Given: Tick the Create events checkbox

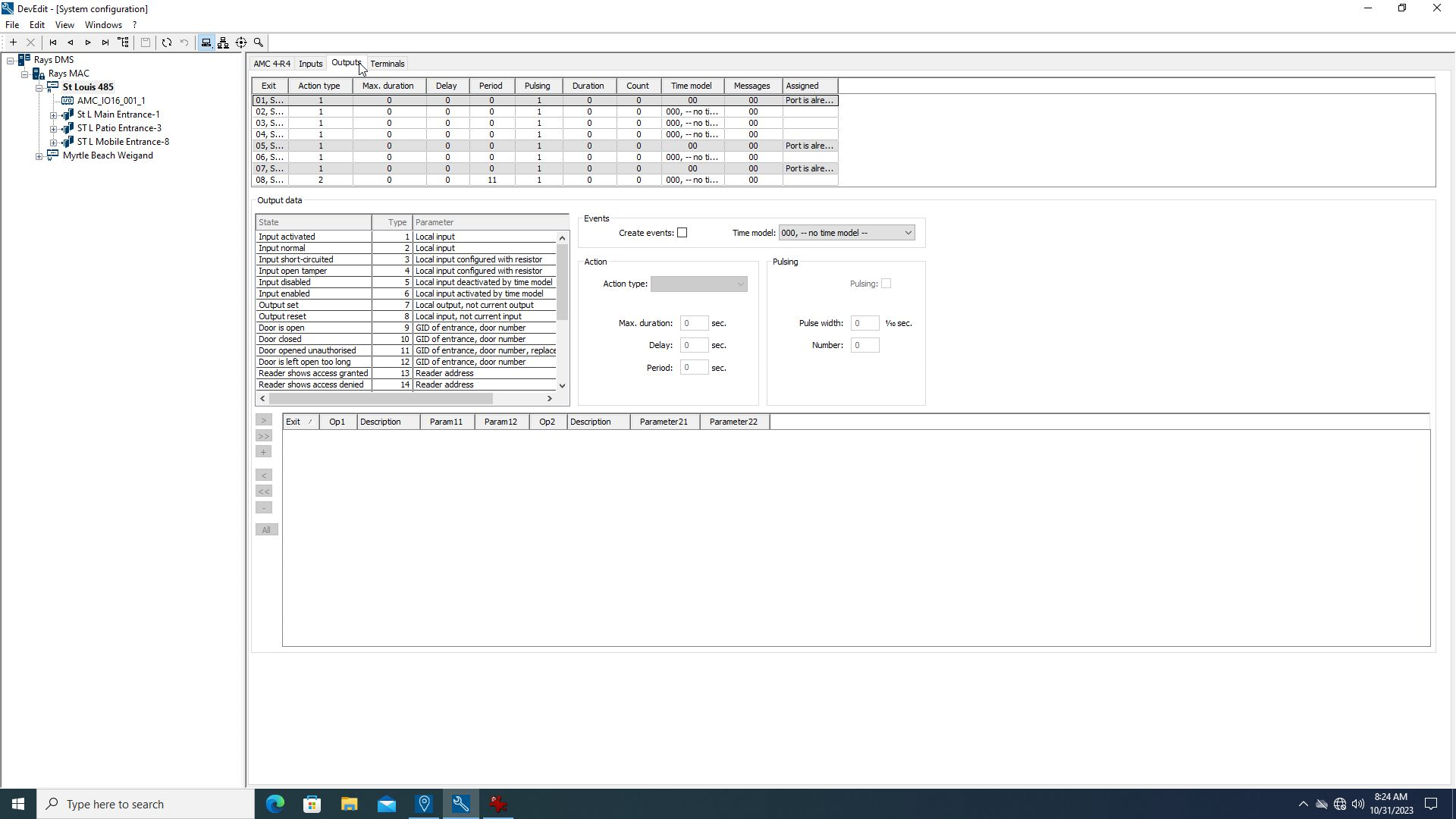Looking at the screenshot, I should coord(682,233).
